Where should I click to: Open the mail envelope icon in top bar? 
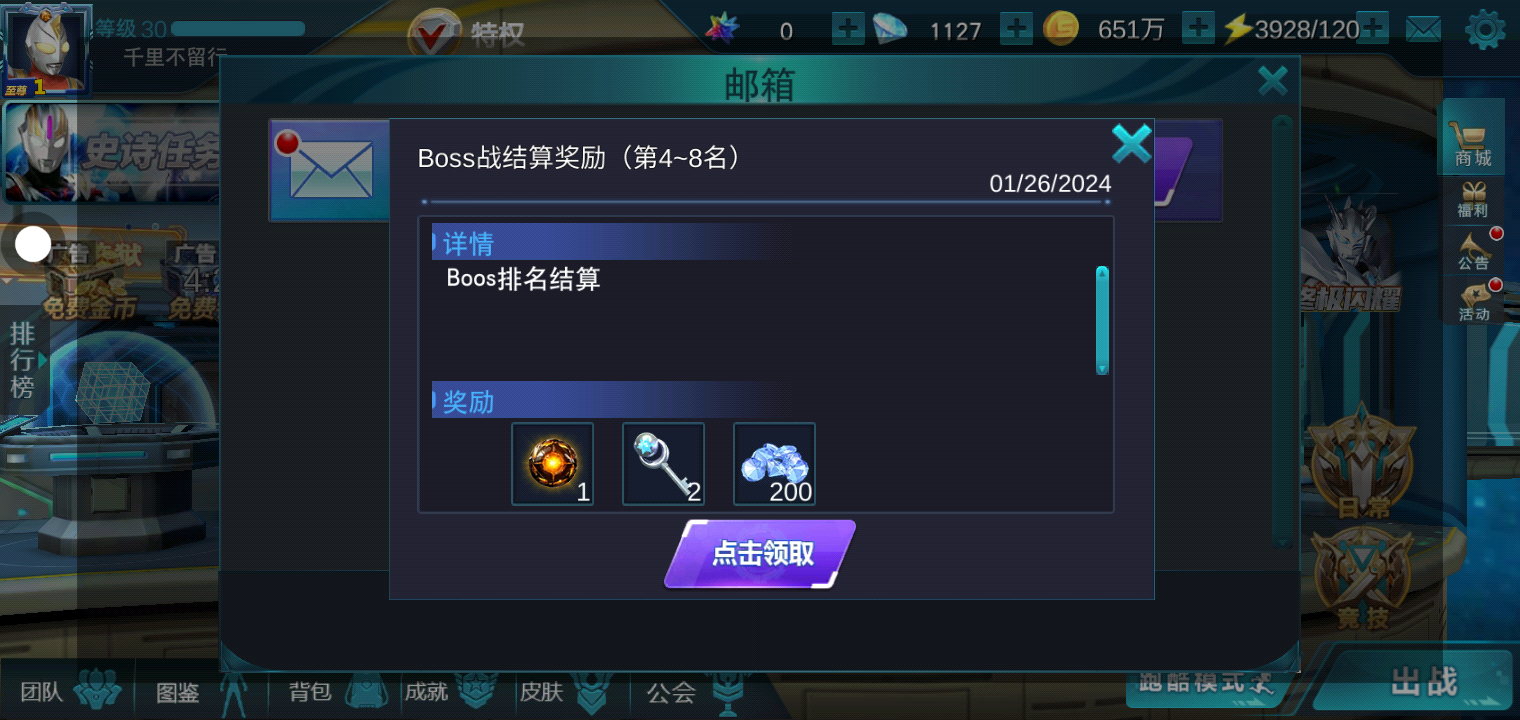click(x=1423, y=30)
